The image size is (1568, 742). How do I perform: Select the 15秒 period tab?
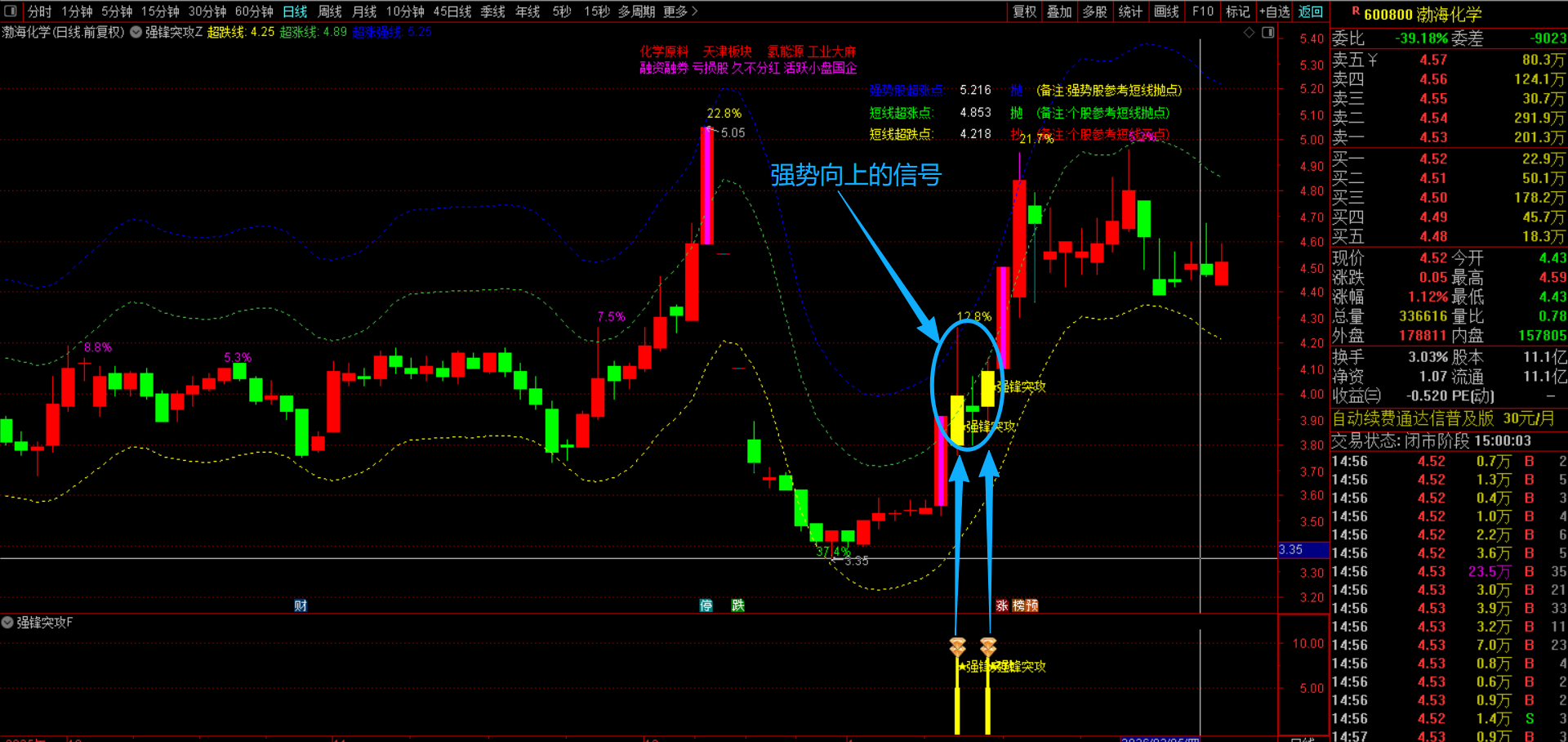tap(597, 11)
